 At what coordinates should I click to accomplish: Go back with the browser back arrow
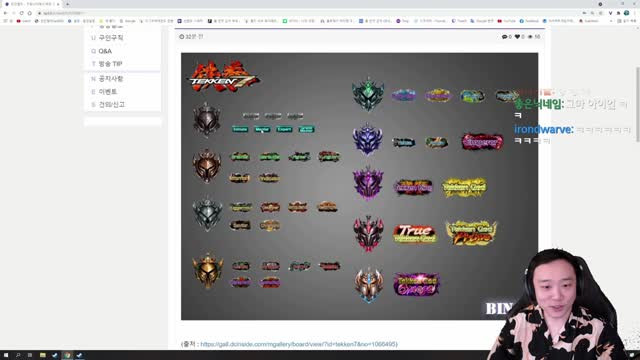click(x=5, y=13)
